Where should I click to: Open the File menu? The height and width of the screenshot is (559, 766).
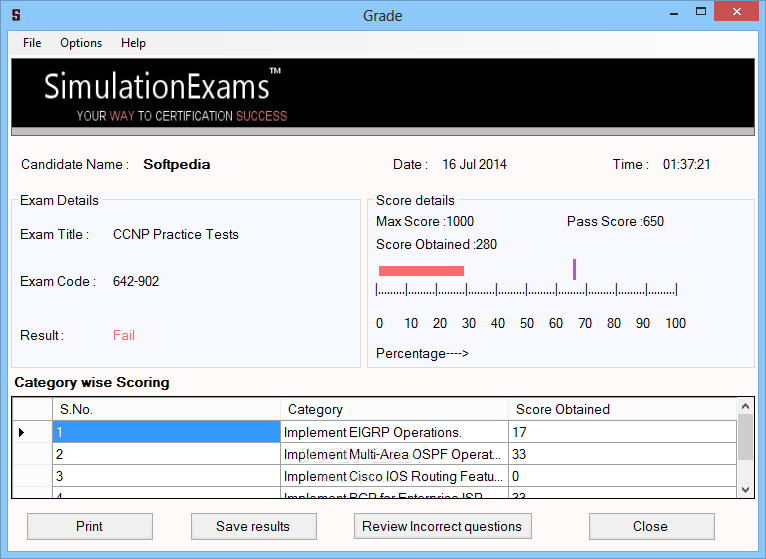[32, 43]
